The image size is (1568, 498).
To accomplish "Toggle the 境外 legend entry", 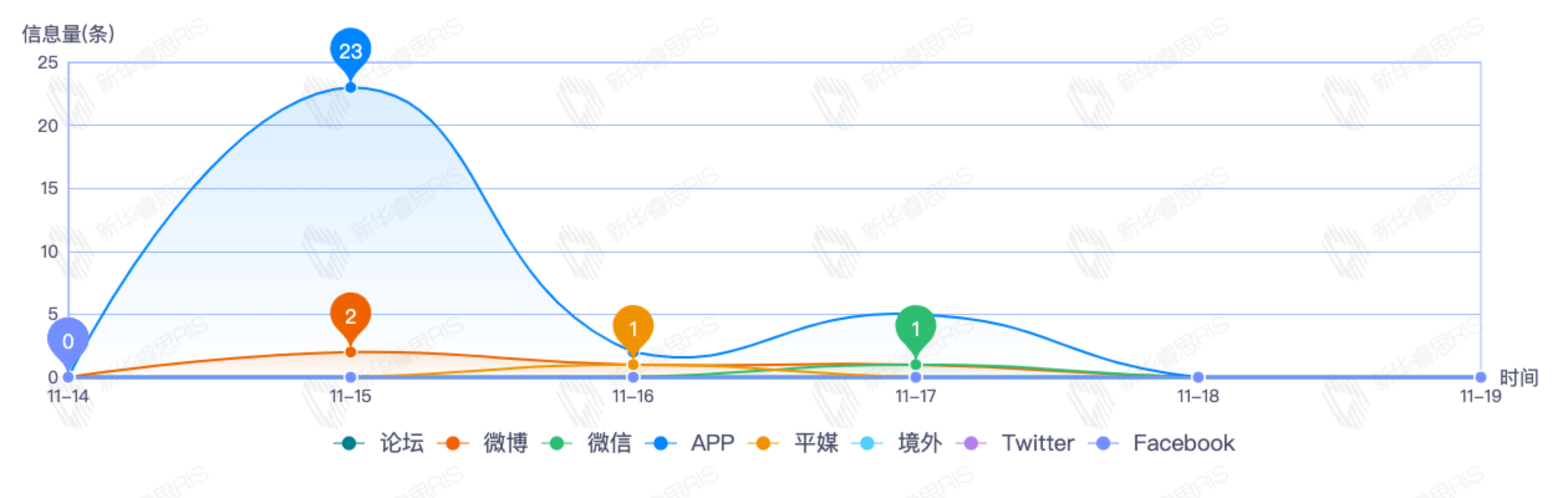I will 897,443.
